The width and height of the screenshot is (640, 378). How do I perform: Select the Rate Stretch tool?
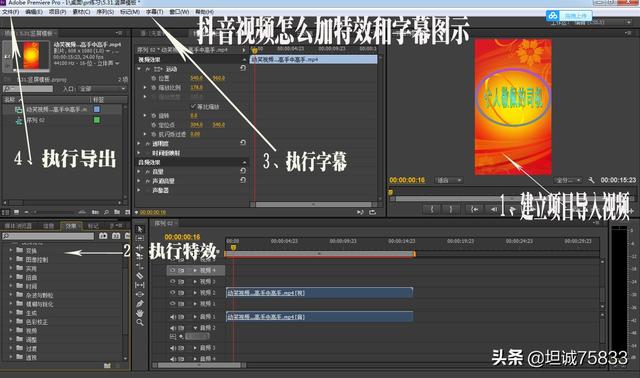pyautogui.click(x=140, y=266)
